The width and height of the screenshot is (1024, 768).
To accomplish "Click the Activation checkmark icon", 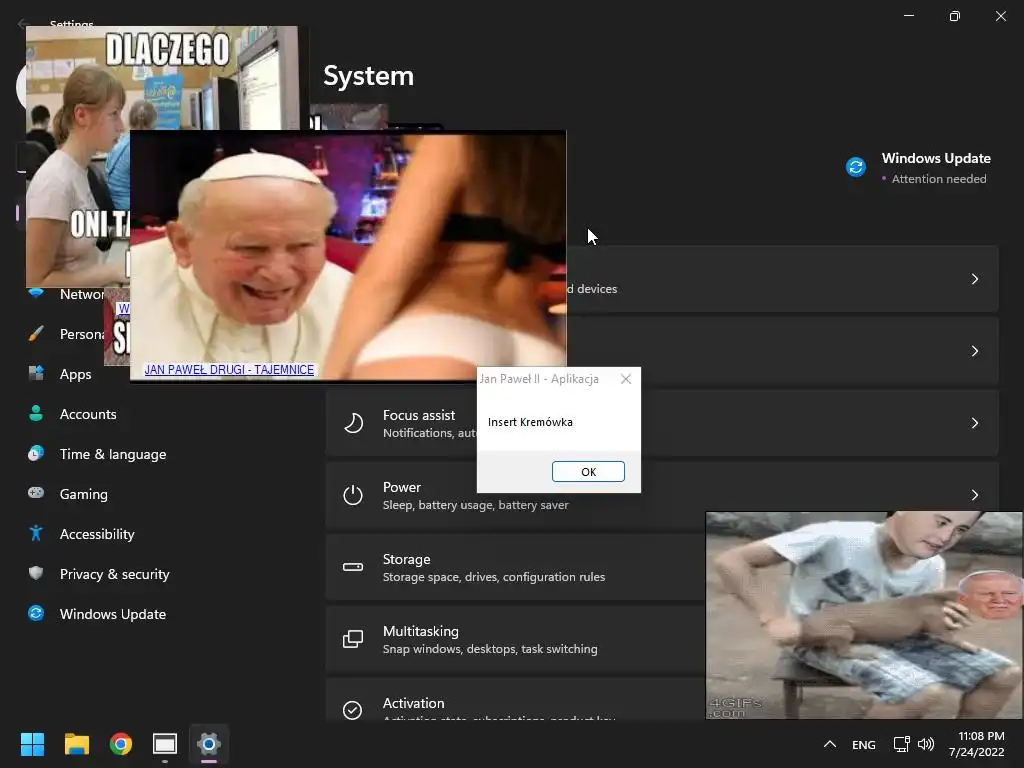I will pos(353,710).
